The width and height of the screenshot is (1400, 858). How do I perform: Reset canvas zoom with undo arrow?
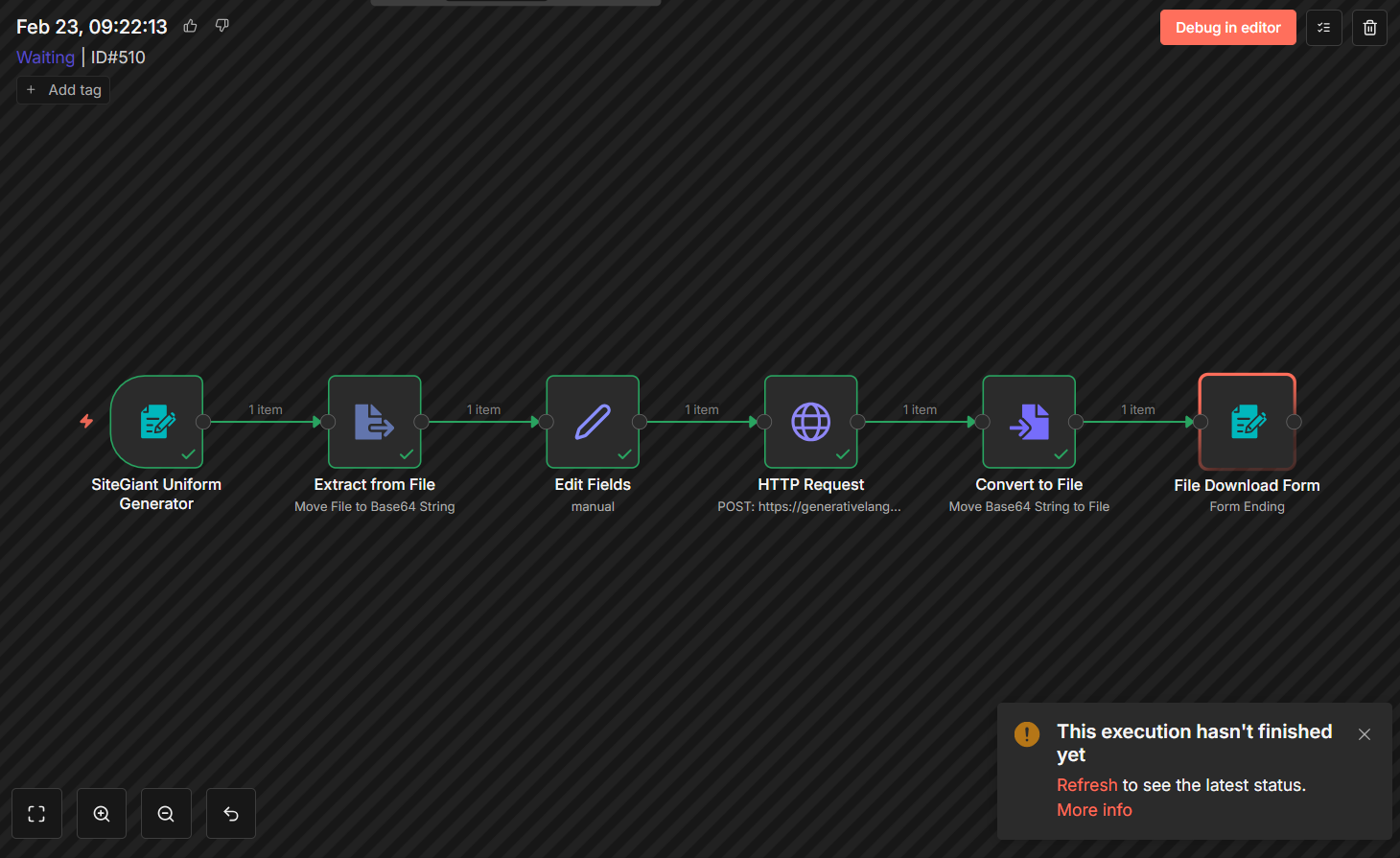click(x=231, y=814)
